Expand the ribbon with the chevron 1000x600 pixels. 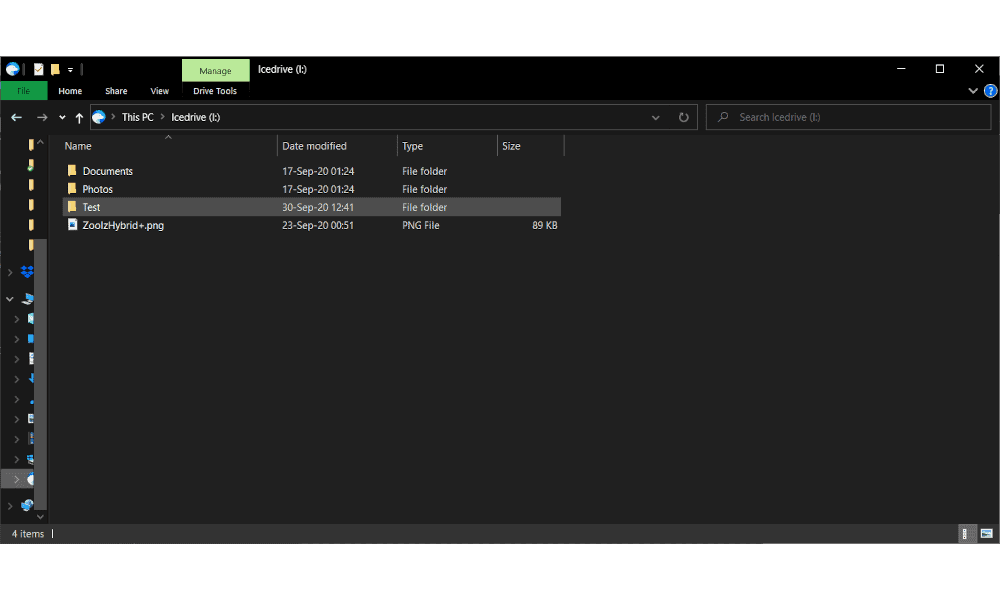pyautogui.click(x=973, y=91)
